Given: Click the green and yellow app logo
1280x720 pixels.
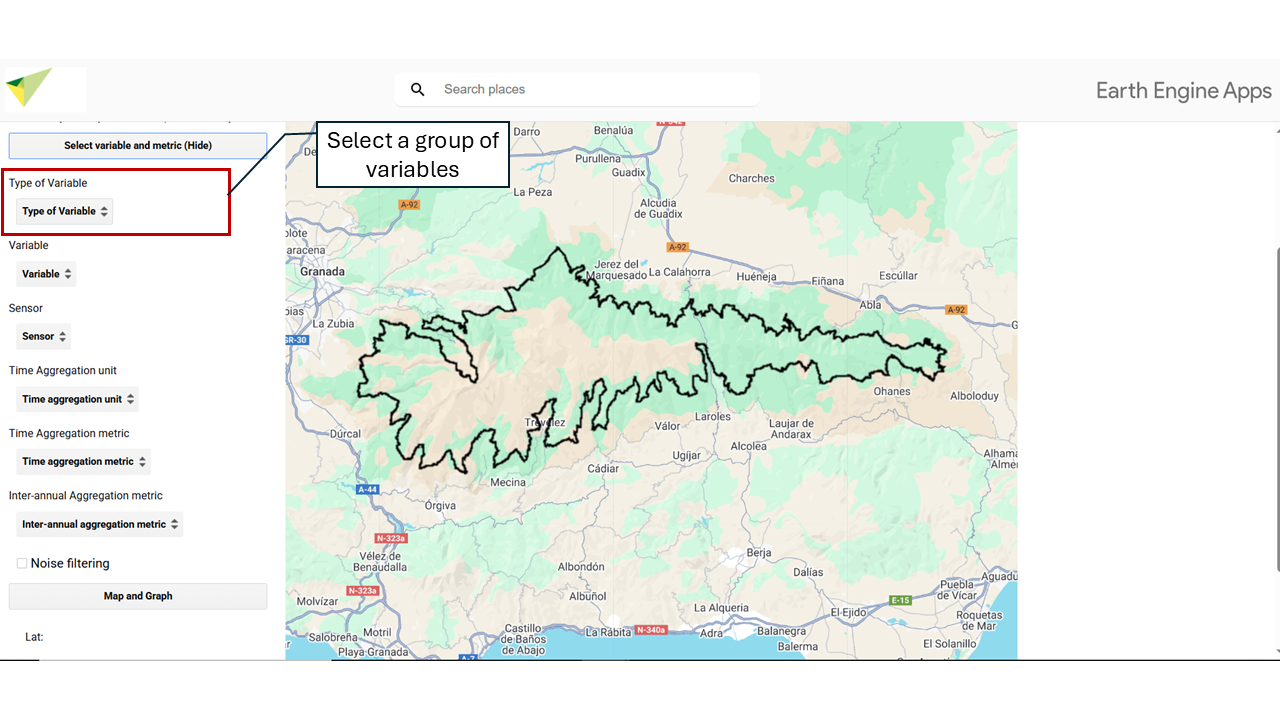Looking at the screenshot, I should 28,88.
